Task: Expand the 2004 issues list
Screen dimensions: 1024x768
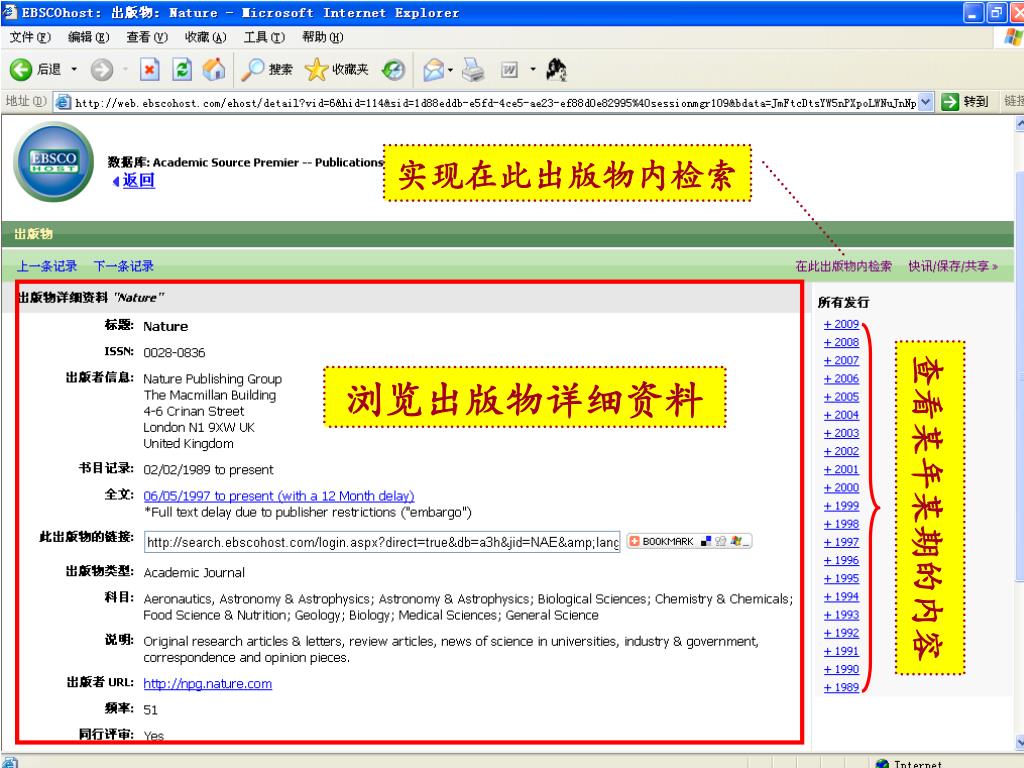Action: 841,415
